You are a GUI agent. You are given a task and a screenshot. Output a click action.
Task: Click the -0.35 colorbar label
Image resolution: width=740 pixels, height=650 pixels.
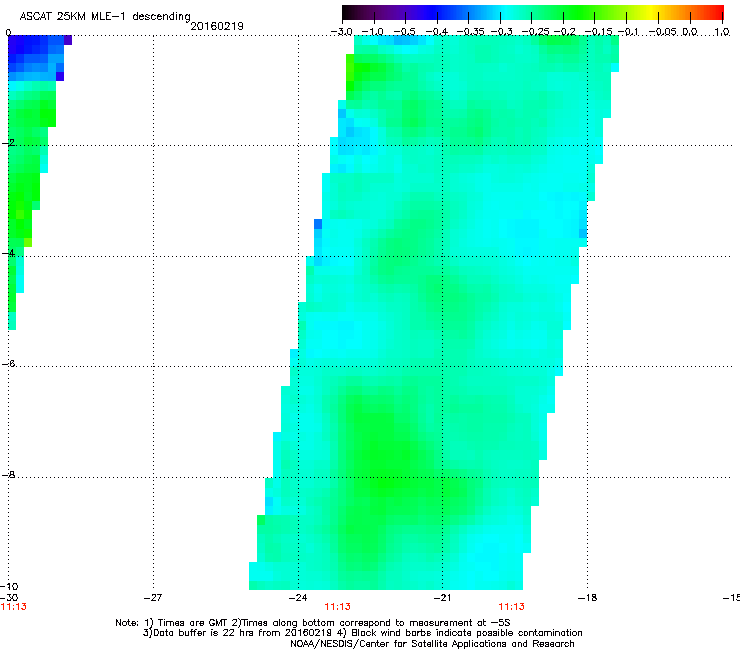point(471,32)
